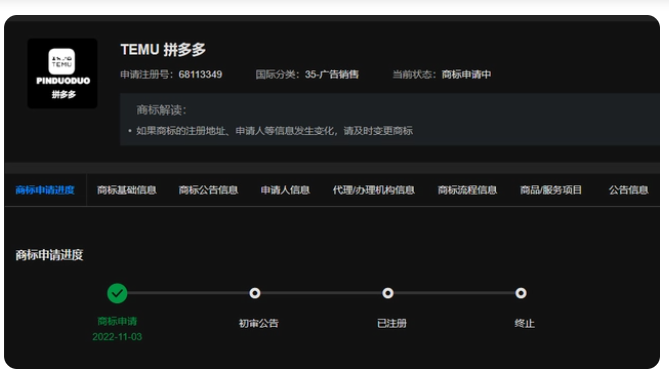This screenshot has height=387, width=669.
Task: Click the 商标解读 note about changing trademark
Action: (274, 131)
